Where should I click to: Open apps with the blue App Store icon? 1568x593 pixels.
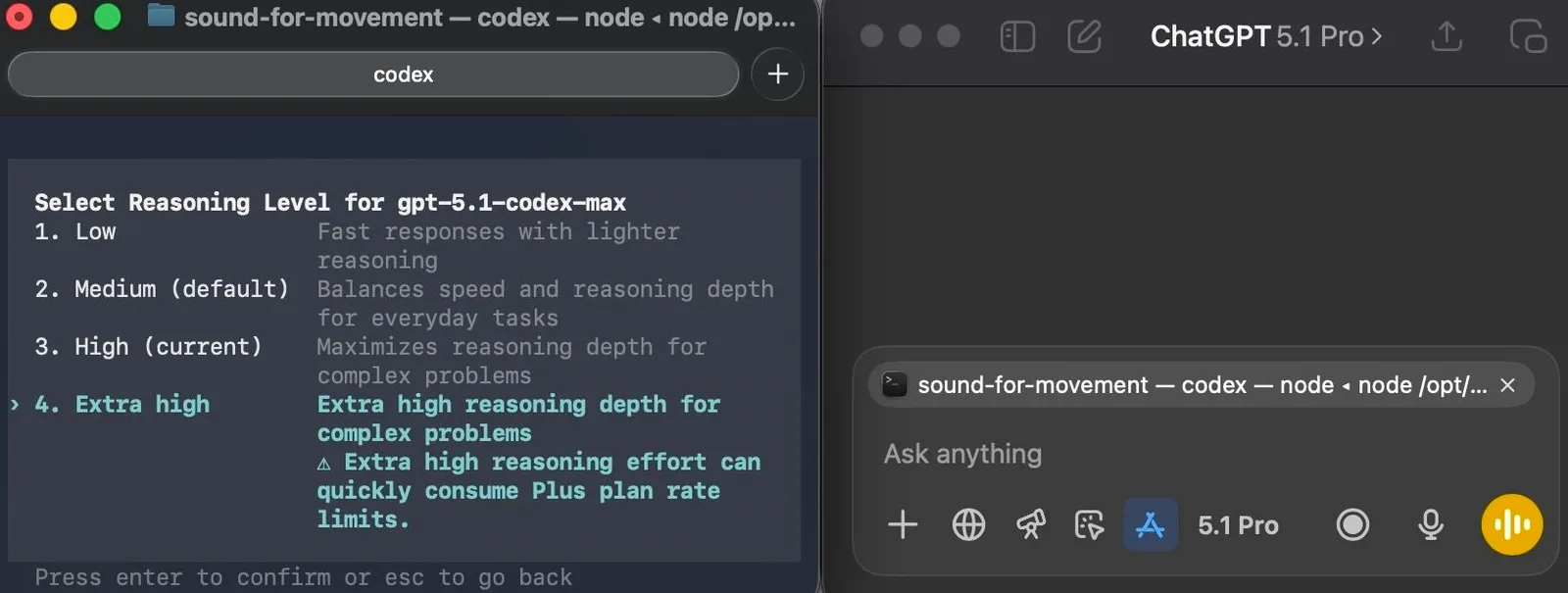[x=1150, y=524]
